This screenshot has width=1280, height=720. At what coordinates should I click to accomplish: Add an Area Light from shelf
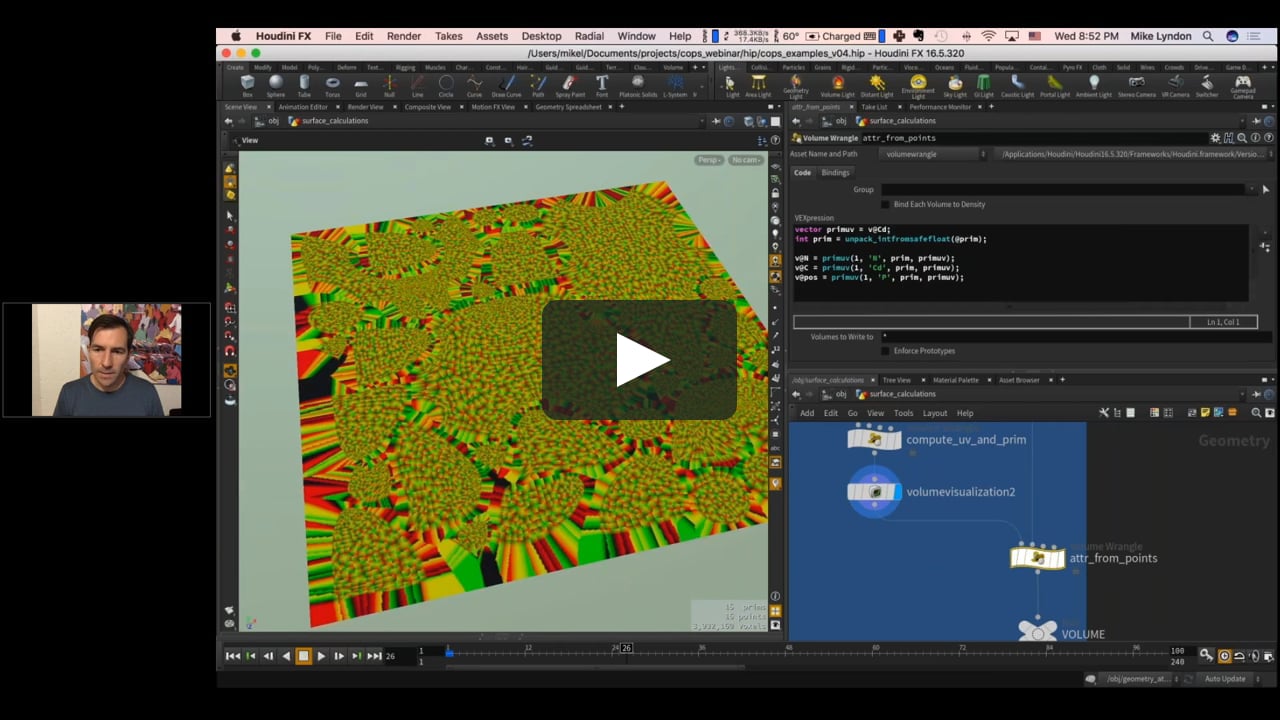click(x=758, y=86)
